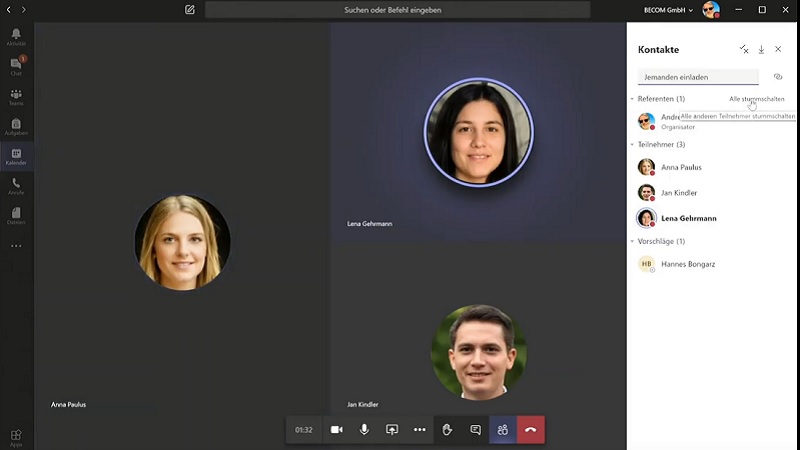Collapse the Teilnehmer section
The height and width of the screenshot is (450, 800).
click(632, 145)
